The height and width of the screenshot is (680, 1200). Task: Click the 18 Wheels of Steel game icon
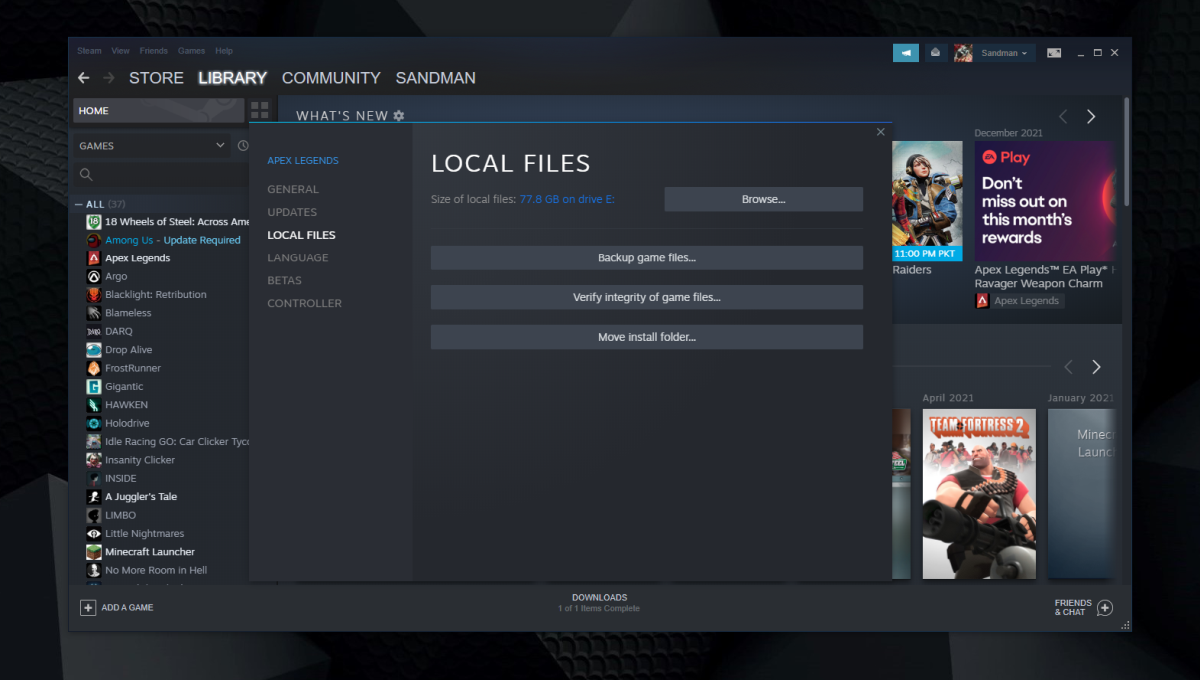coord(94,222)
